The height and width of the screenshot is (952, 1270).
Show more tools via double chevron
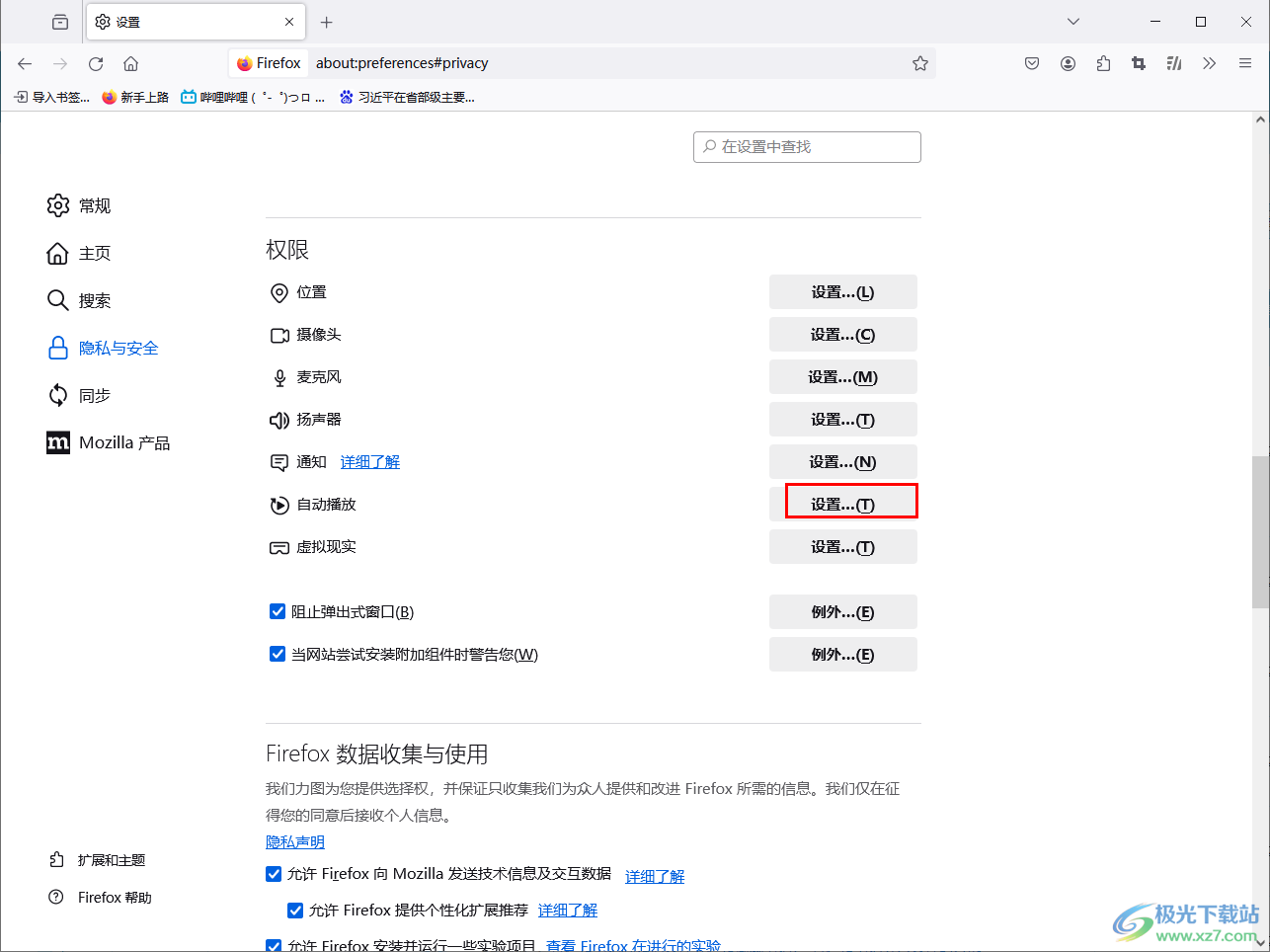pyautogui.click(x=1210, y=63)
